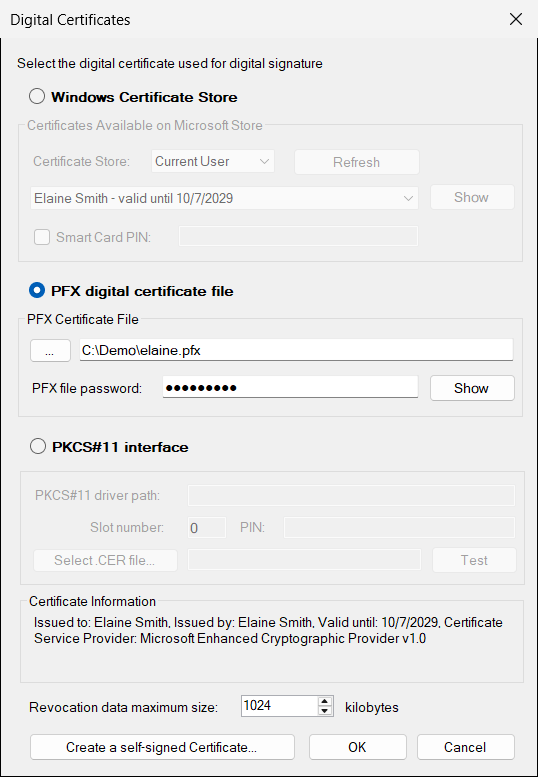This screenshot has height=777, width=538.
Task: Open Create a self-signed Certificate
Action: coord(162,747)
